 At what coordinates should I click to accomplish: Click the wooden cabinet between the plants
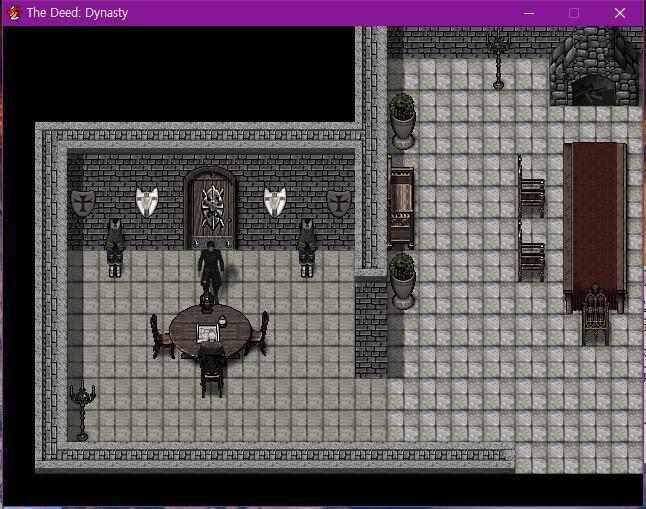point(400,203)
